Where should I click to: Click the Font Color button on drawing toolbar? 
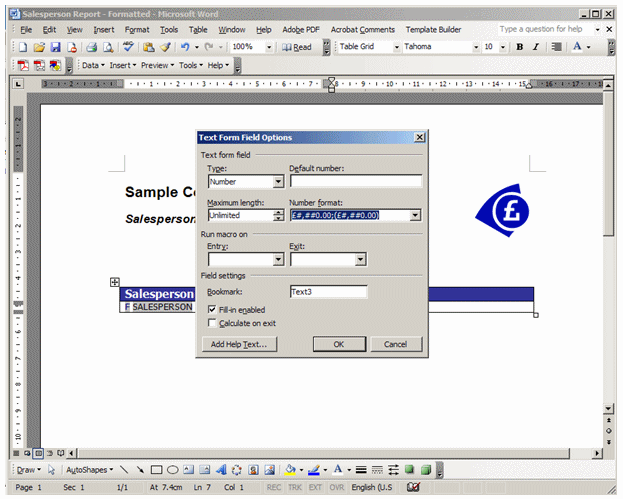tap(338, 470)
